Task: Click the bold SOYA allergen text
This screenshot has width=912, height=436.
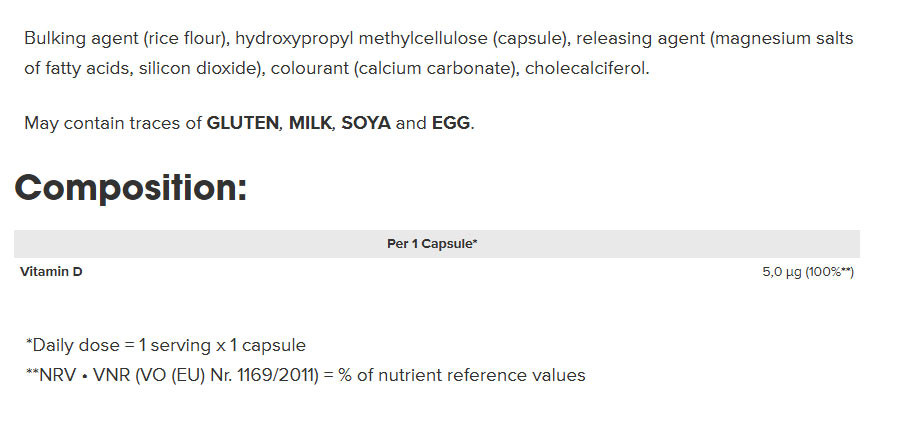Action: (366, 123)
